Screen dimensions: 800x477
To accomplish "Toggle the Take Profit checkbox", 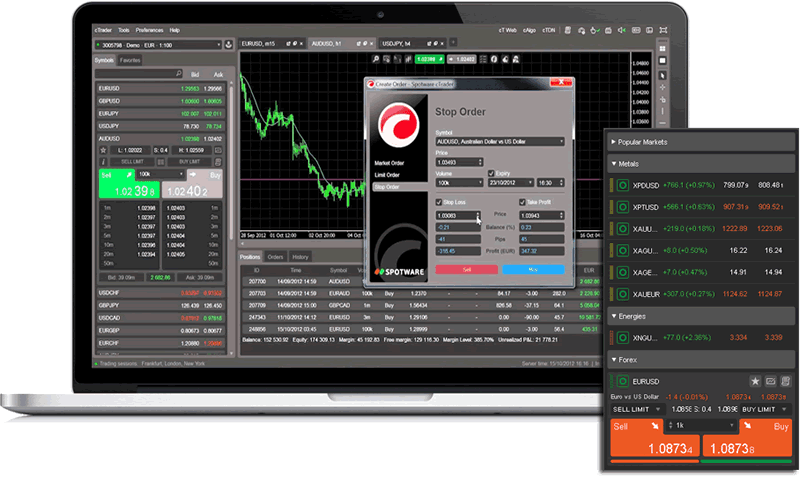I will click(x=522, y=202).
